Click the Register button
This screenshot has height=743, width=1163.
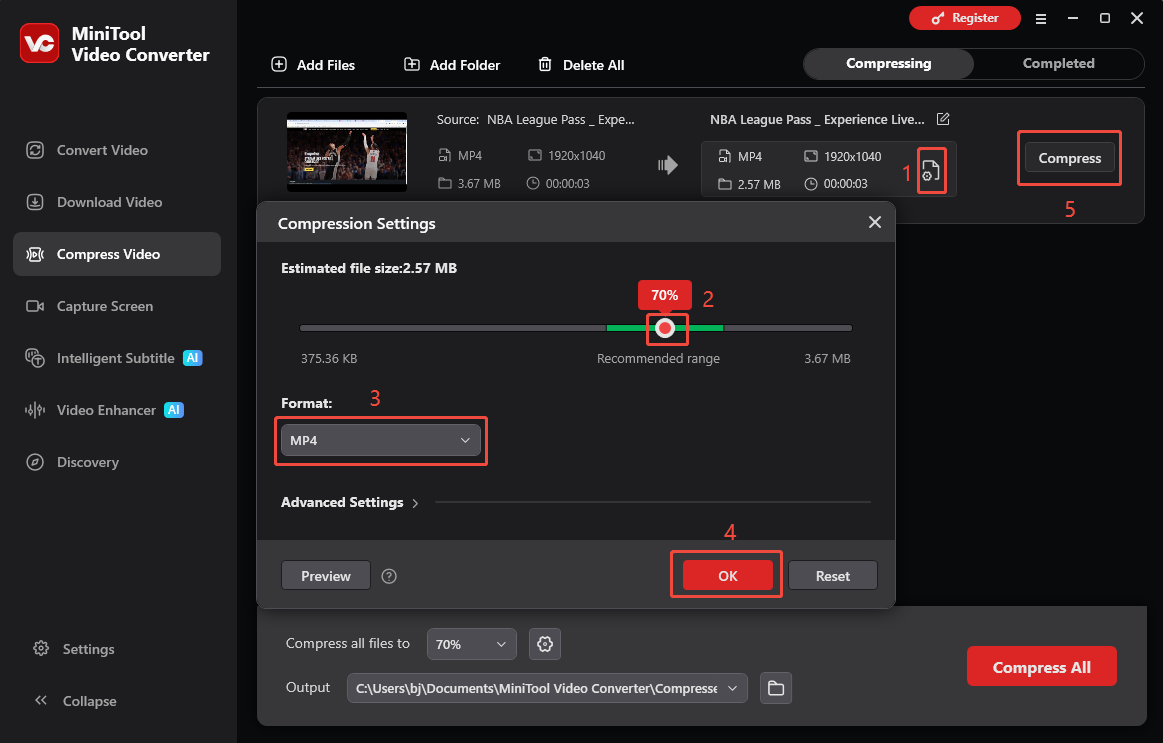(965, 18)
